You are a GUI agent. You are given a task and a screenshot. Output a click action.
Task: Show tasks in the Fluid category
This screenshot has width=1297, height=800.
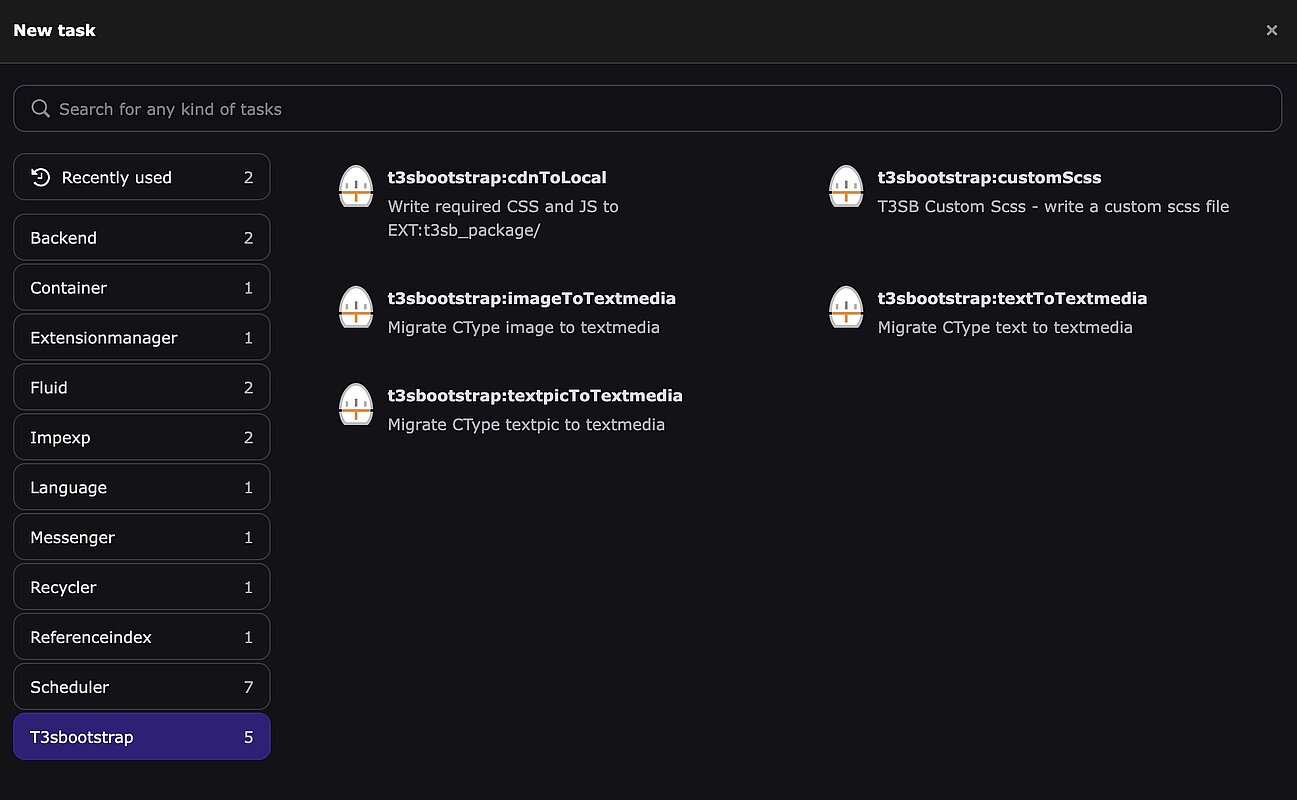click(x=142, y=388)
